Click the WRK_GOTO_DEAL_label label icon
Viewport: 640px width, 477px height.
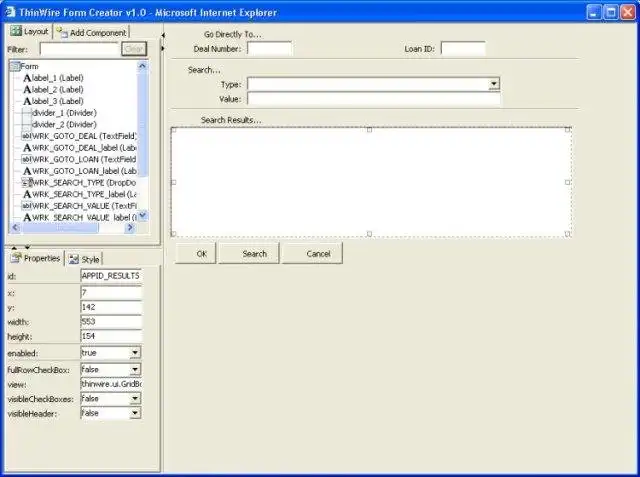click(x=27, y=148)
